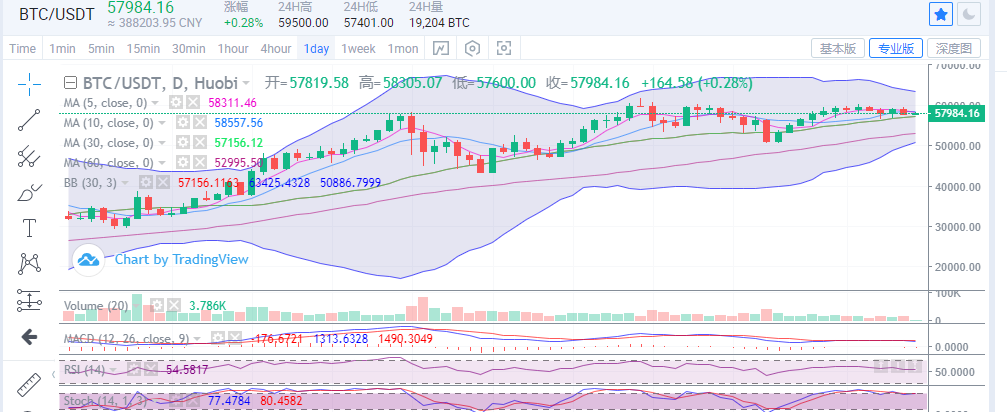Remove the MACD indicator
Image resolution: width=1007 pixels, height=412 pixels.
234,338
